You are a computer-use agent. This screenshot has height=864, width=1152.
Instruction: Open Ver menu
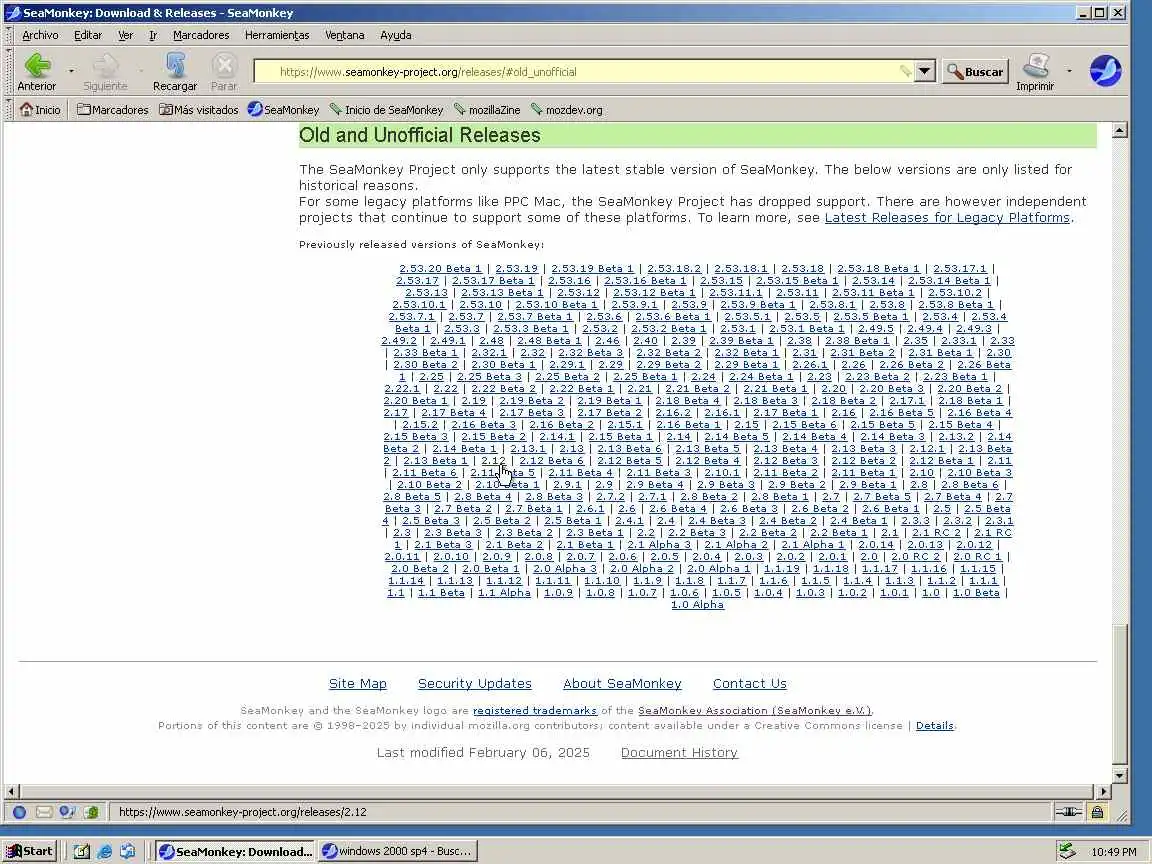pos(126,35)
